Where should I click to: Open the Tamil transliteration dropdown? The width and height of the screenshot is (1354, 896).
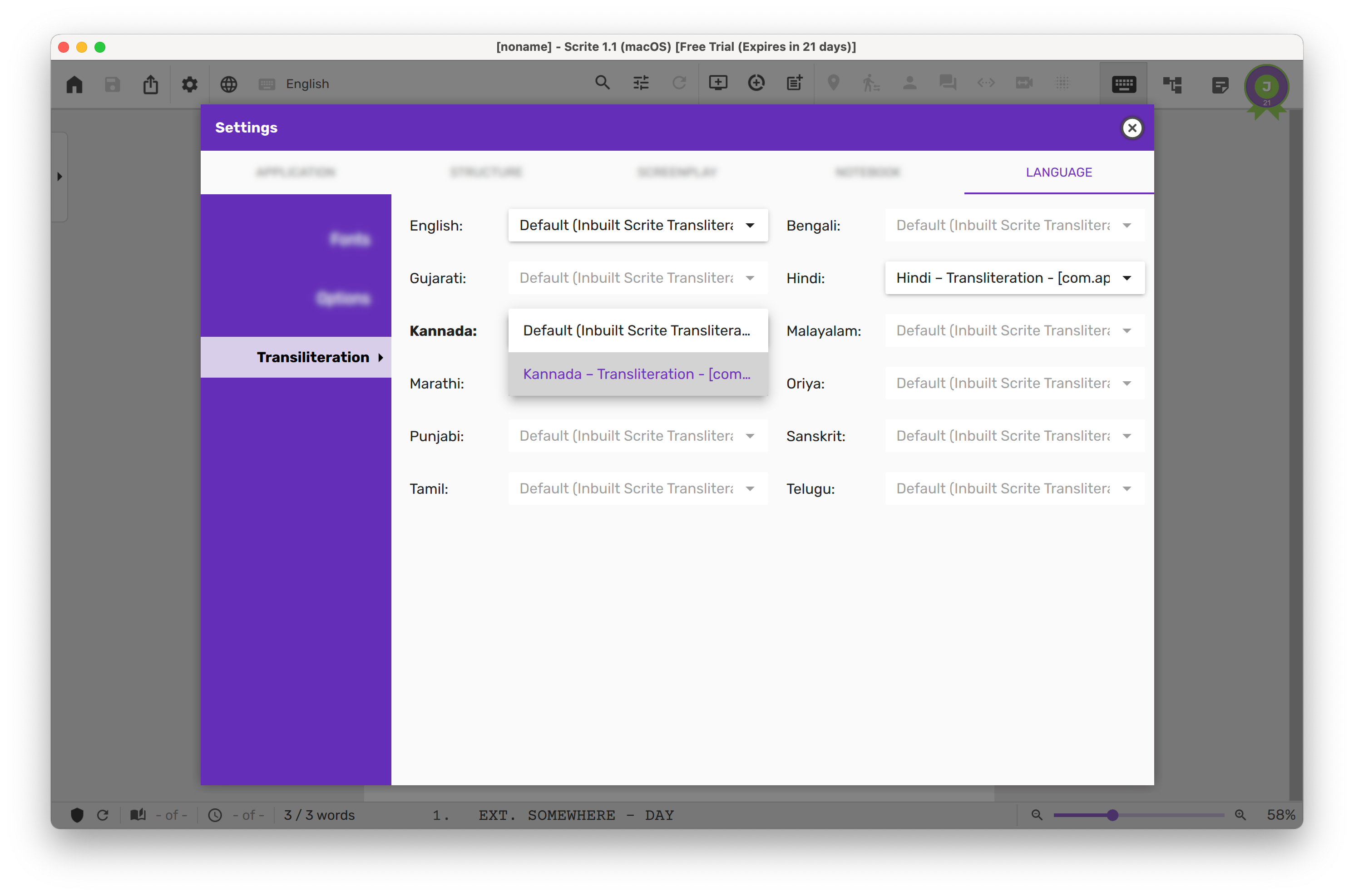(x=638, y=488)
